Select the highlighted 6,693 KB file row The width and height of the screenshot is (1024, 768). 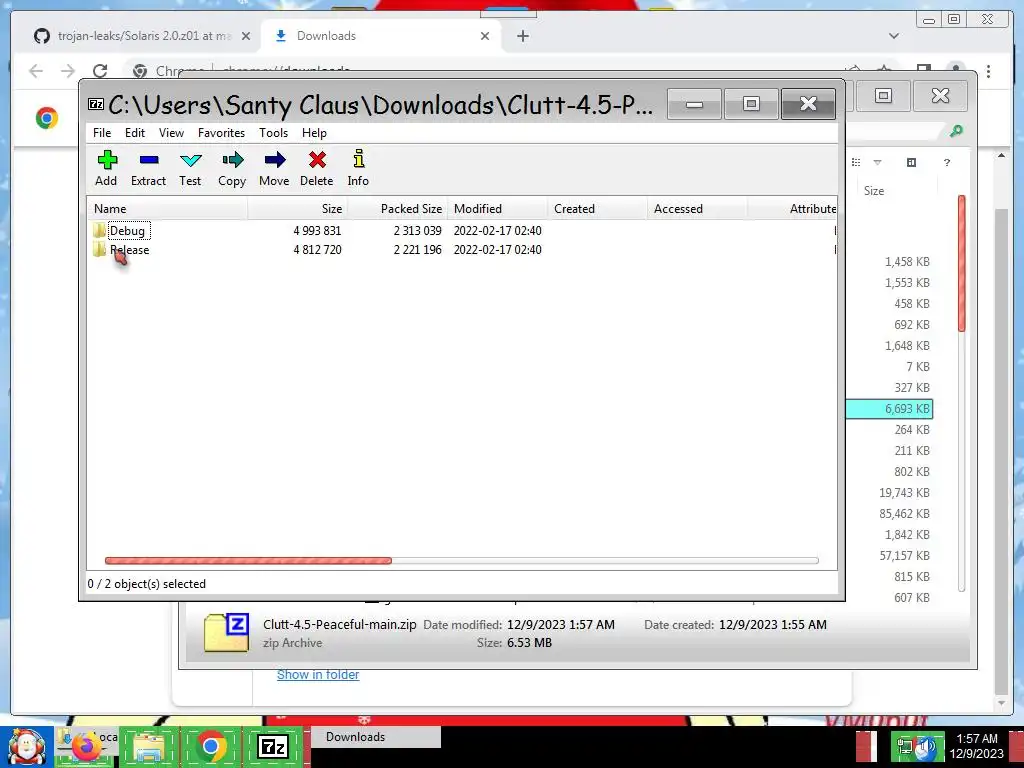pos(890,409)
